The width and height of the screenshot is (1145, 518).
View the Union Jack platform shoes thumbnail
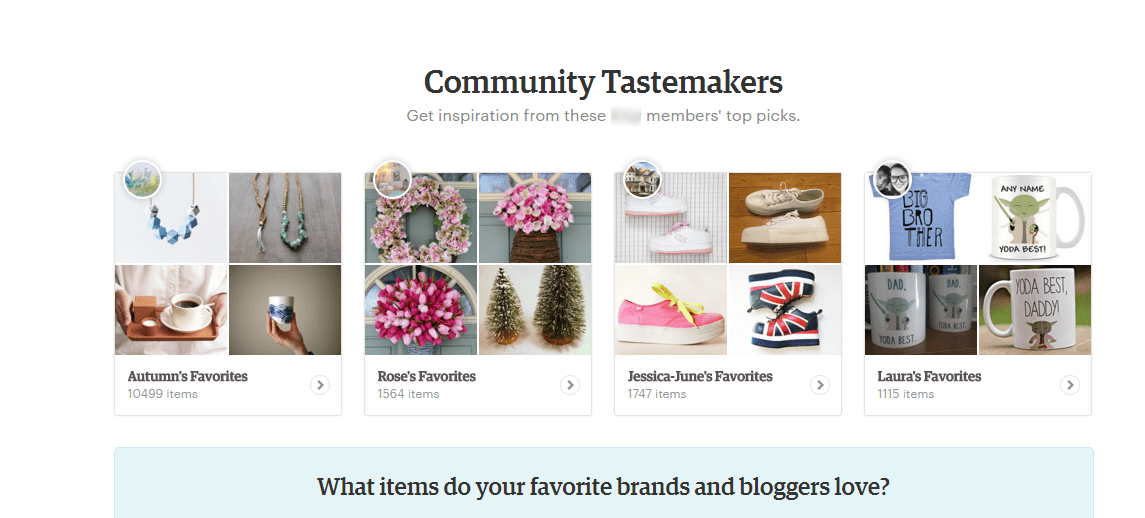(x=785, y=310)
